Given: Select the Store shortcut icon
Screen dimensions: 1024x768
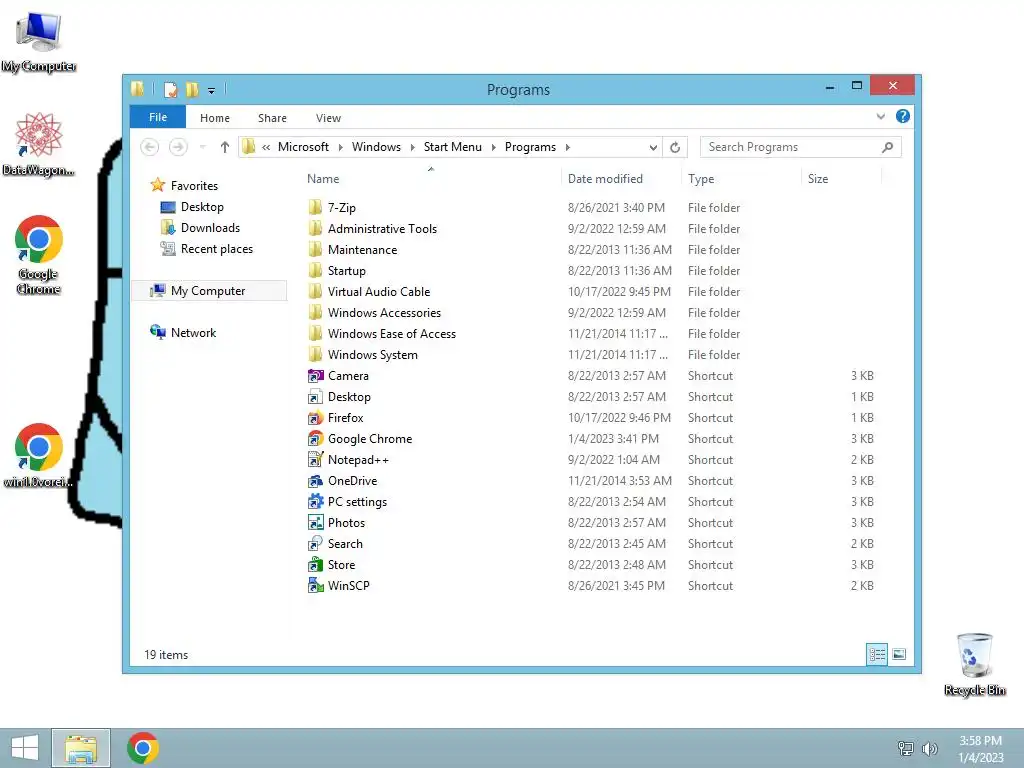Looking at the screenshot, I should 315,565.
